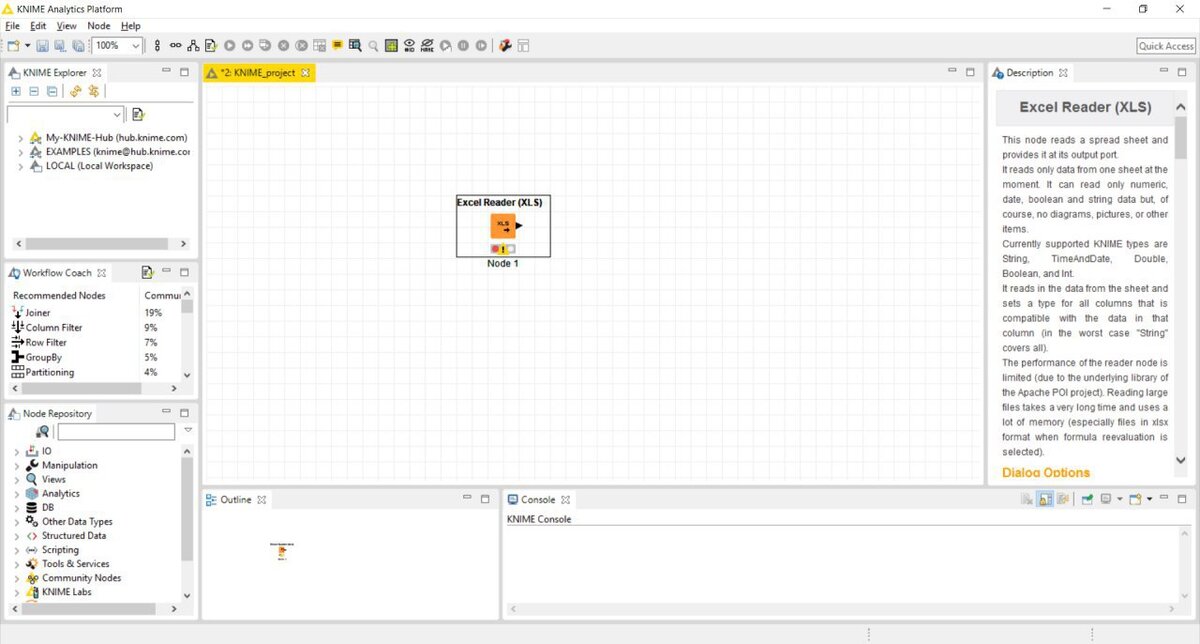Open the File menu
The image size is (1200, 644).
(x=12, y=25)
